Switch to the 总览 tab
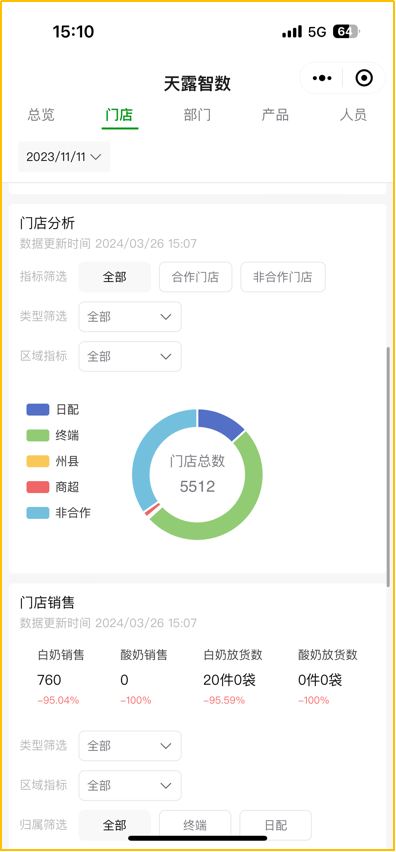396x852 pixels. (41, 115)
